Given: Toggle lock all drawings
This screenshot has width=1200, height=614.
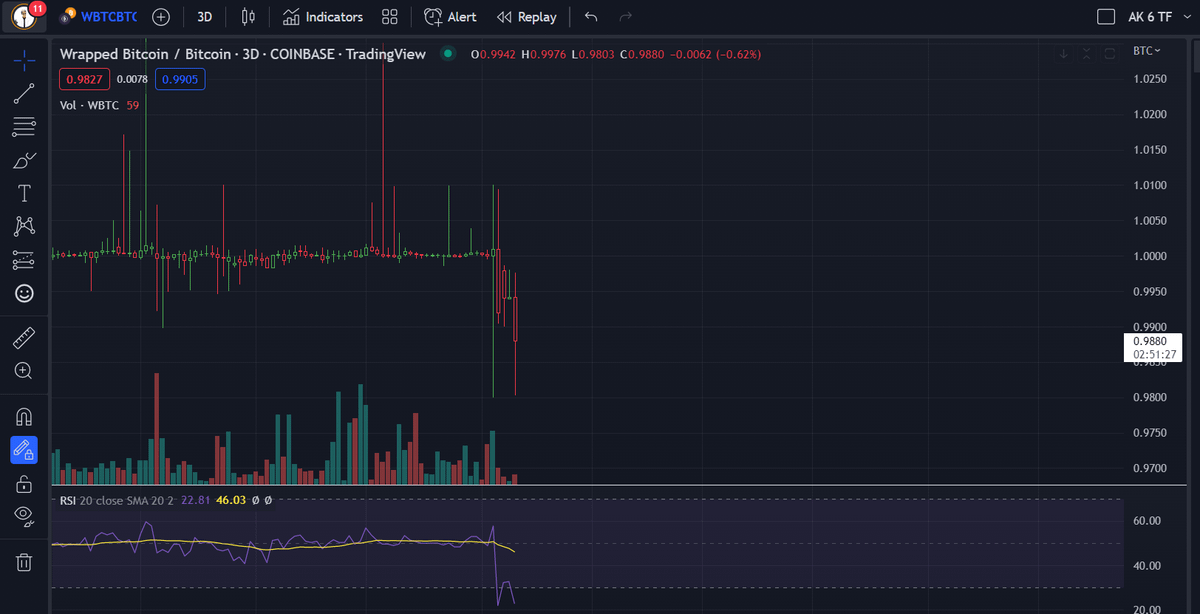Looking at the screenshot, I should [24, 484].
